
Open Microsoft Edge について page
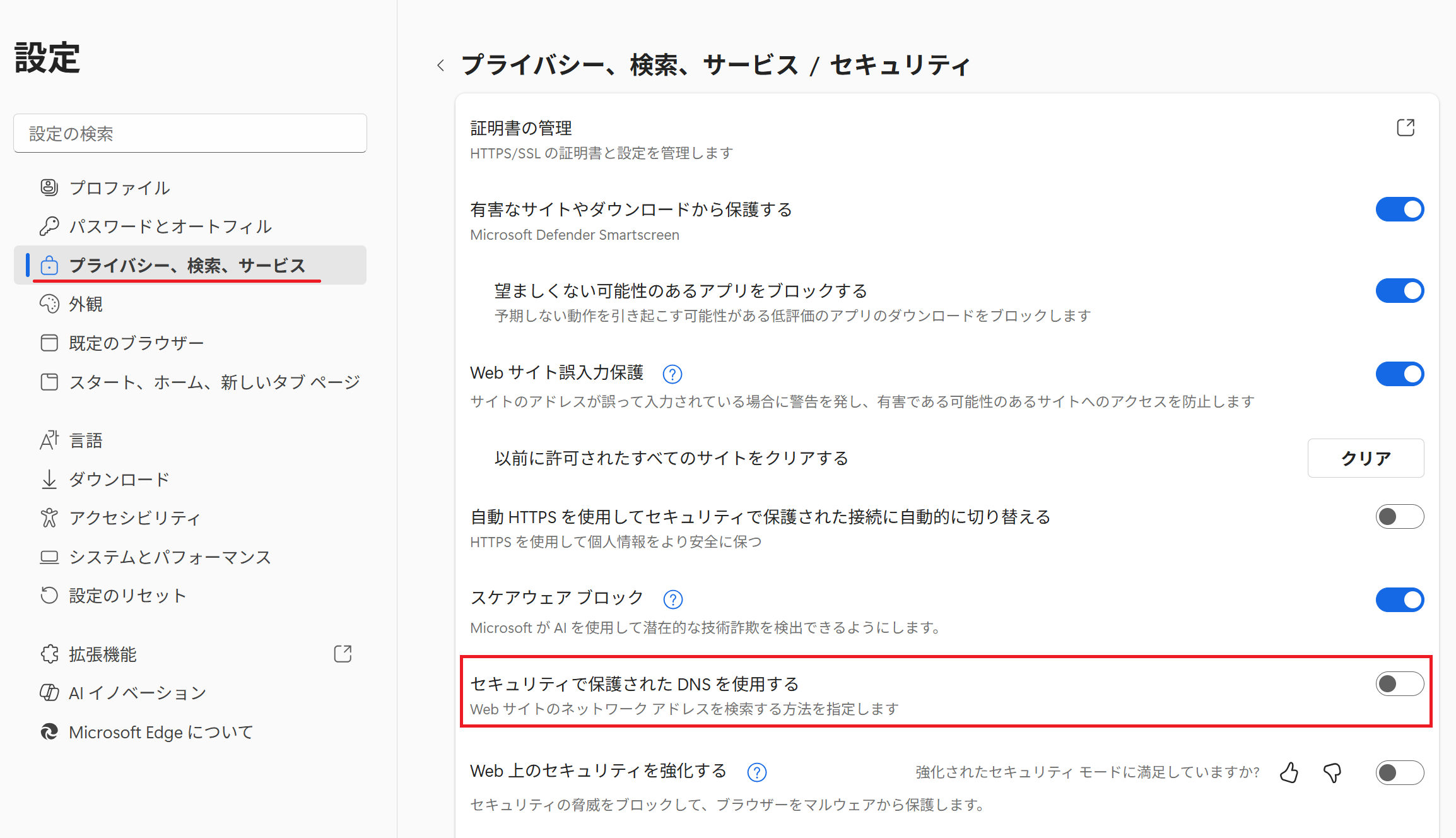pyautogui.click(x=160, y=732)
